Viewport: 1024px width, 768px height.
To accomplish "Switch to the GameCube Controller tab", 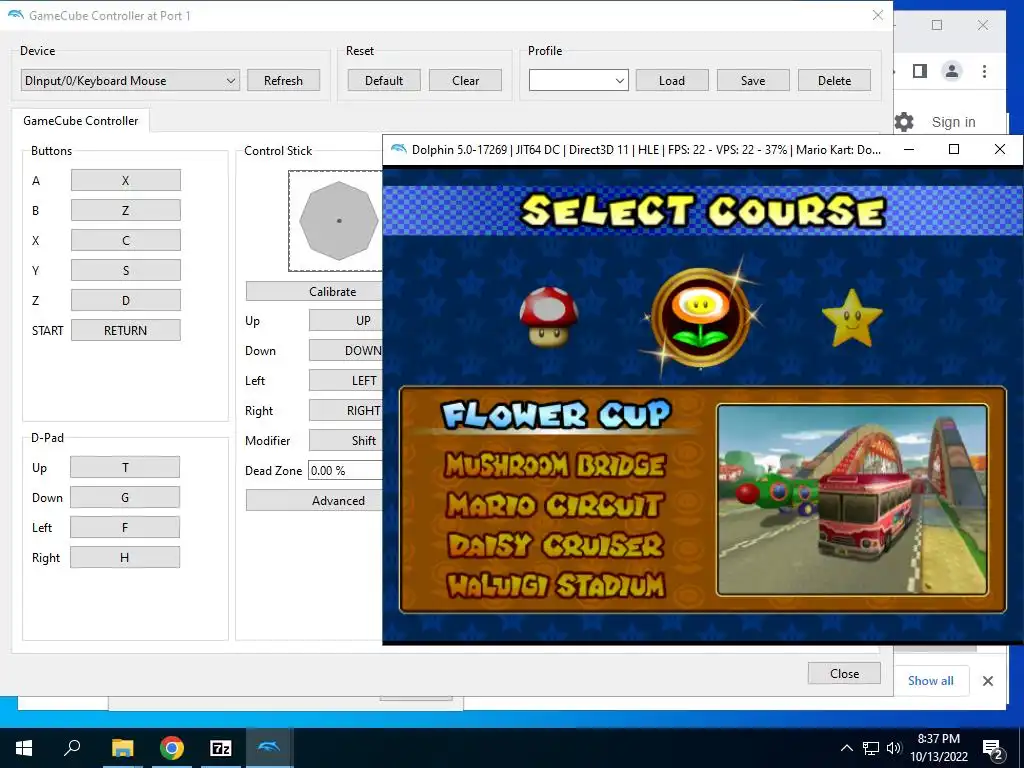I will (x=80, y=121).
